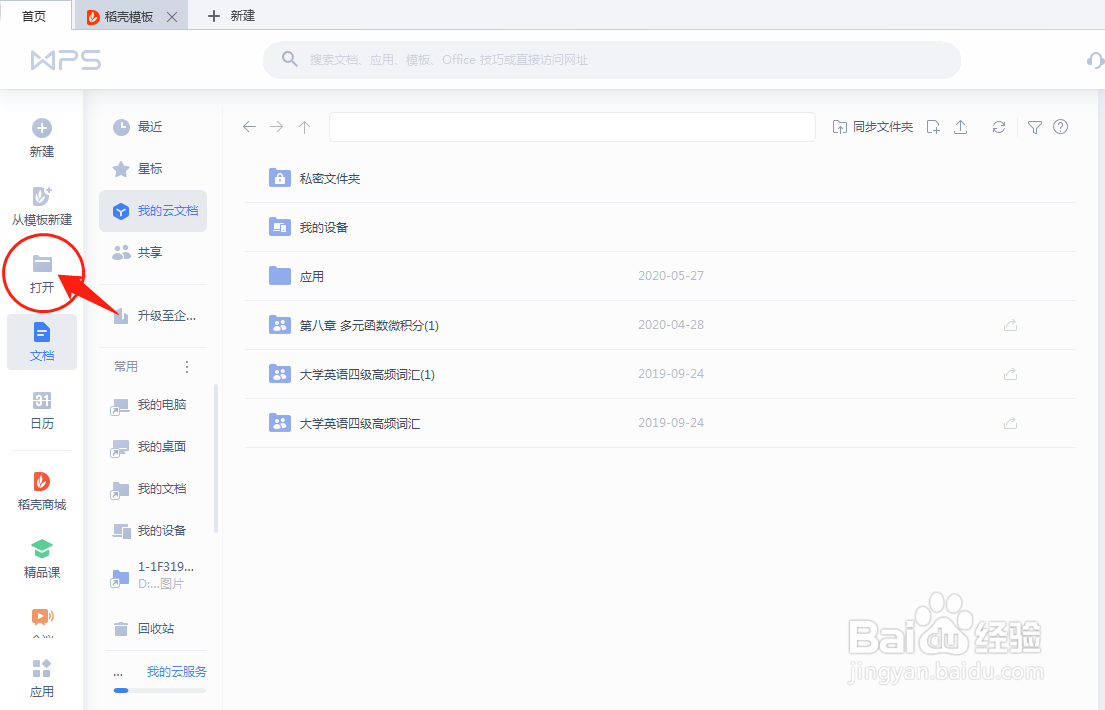
Task: Switch to the 首页 tab
Action: (35, 16)
